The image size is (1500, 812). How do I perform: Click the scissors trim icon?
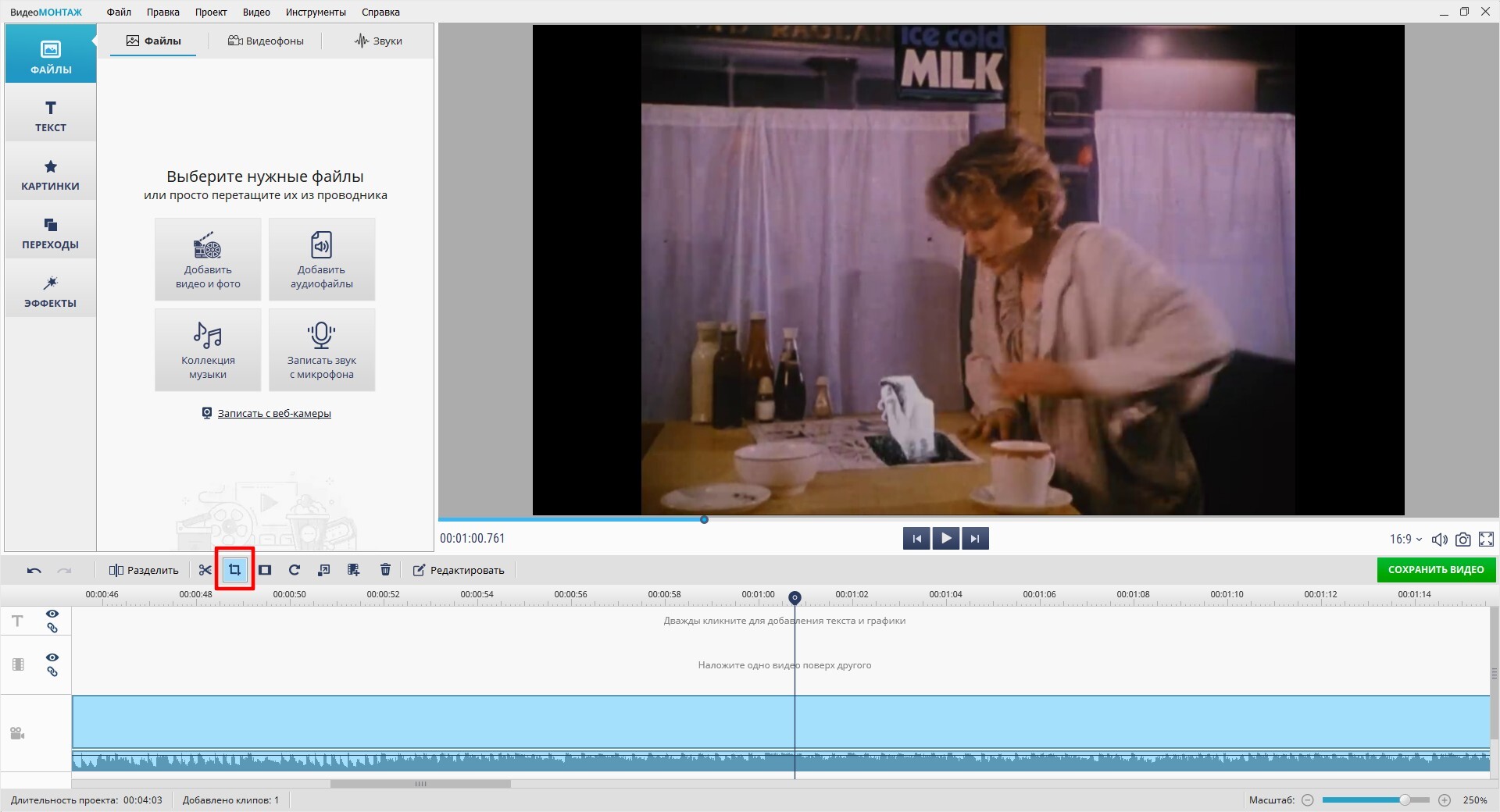(x=205, y=570)
